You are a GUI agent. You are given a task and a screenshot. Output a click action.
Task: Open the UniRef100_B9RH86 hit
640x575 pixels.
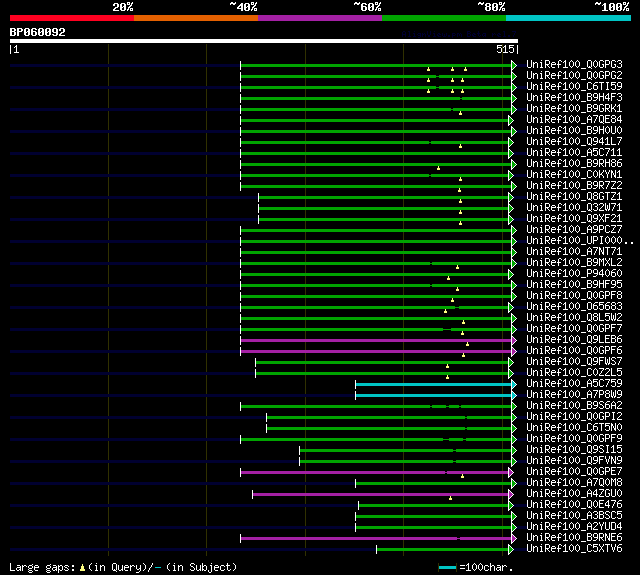pos(574,164)
